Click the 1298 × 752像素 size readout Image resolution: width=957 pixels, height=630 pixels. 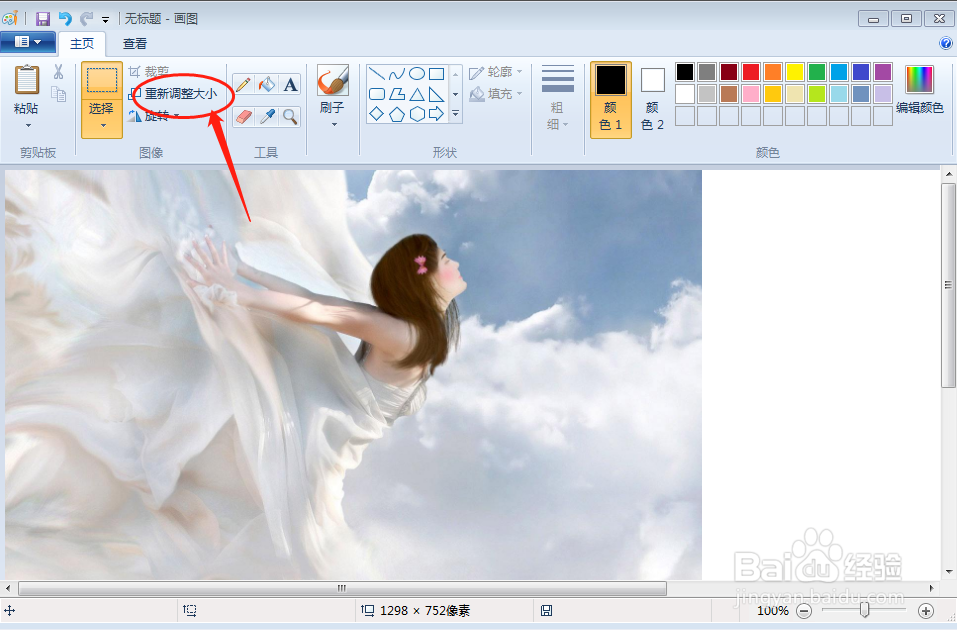[425, 610]
